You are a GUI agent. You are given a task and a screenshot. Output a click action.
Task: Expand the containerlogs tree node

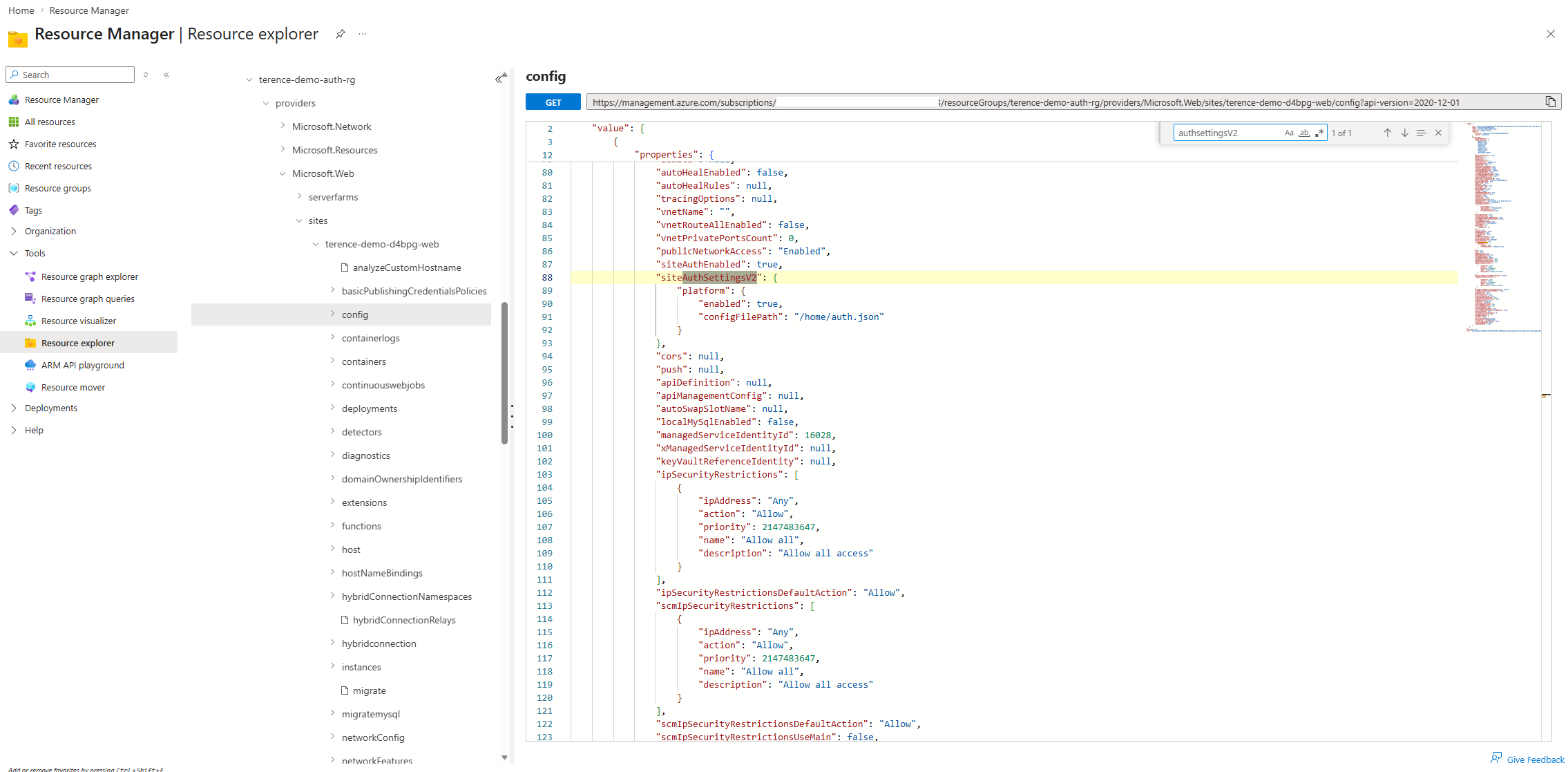(332, 338)
